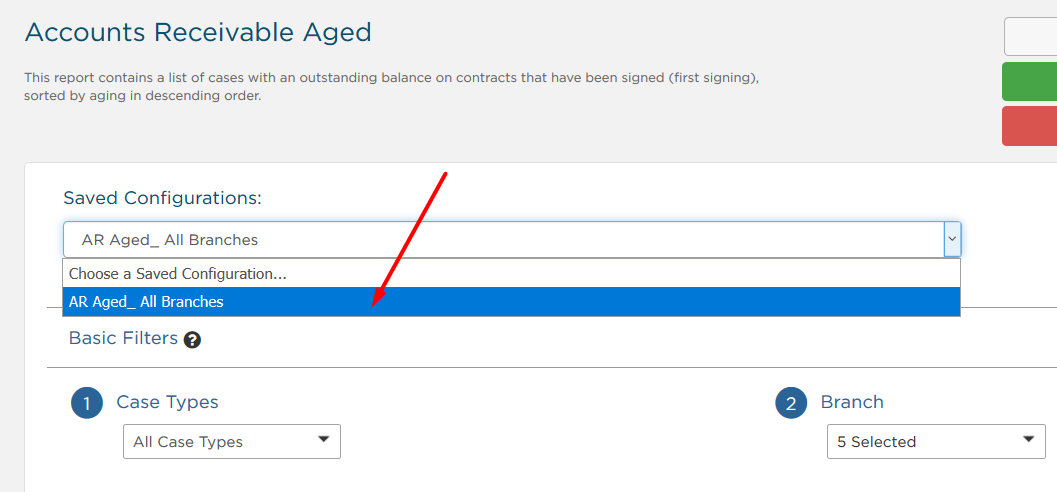Click the Saved Configurations: label
The height and width of the screenshot is (492, 1057).
162,198
